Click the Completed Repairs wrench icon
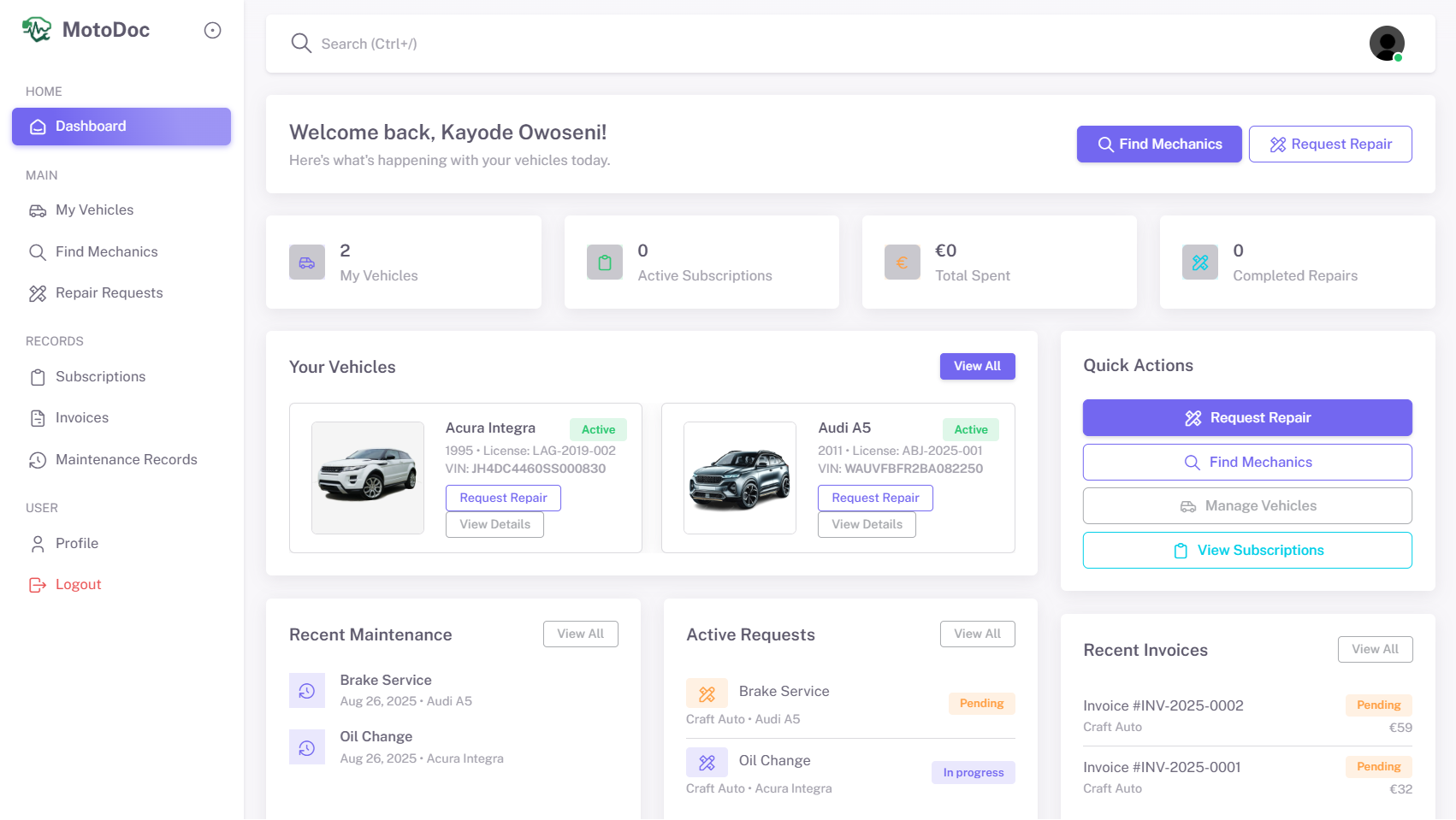 (x=1199, y=263)
